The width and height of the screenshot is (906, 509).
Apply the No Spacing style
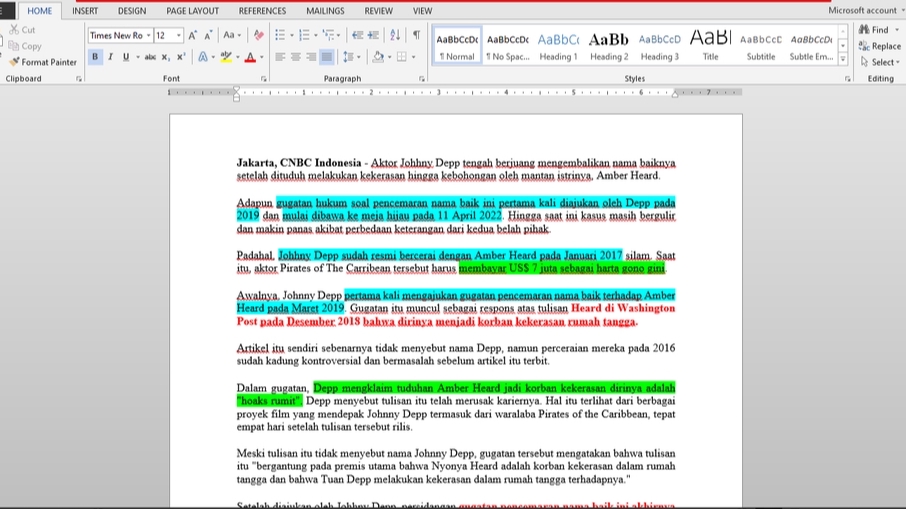[x=507, y=46]
